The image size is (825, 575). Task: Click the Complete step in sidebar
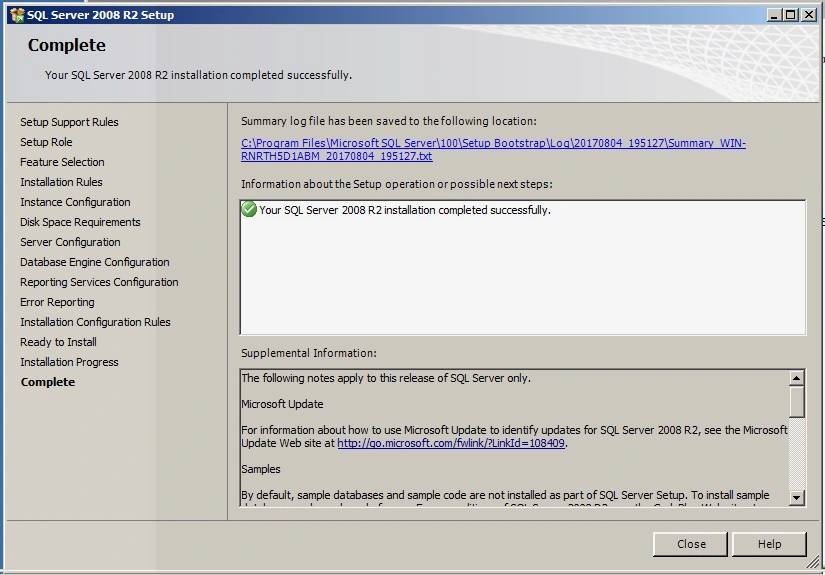click(x=48, y=382)
